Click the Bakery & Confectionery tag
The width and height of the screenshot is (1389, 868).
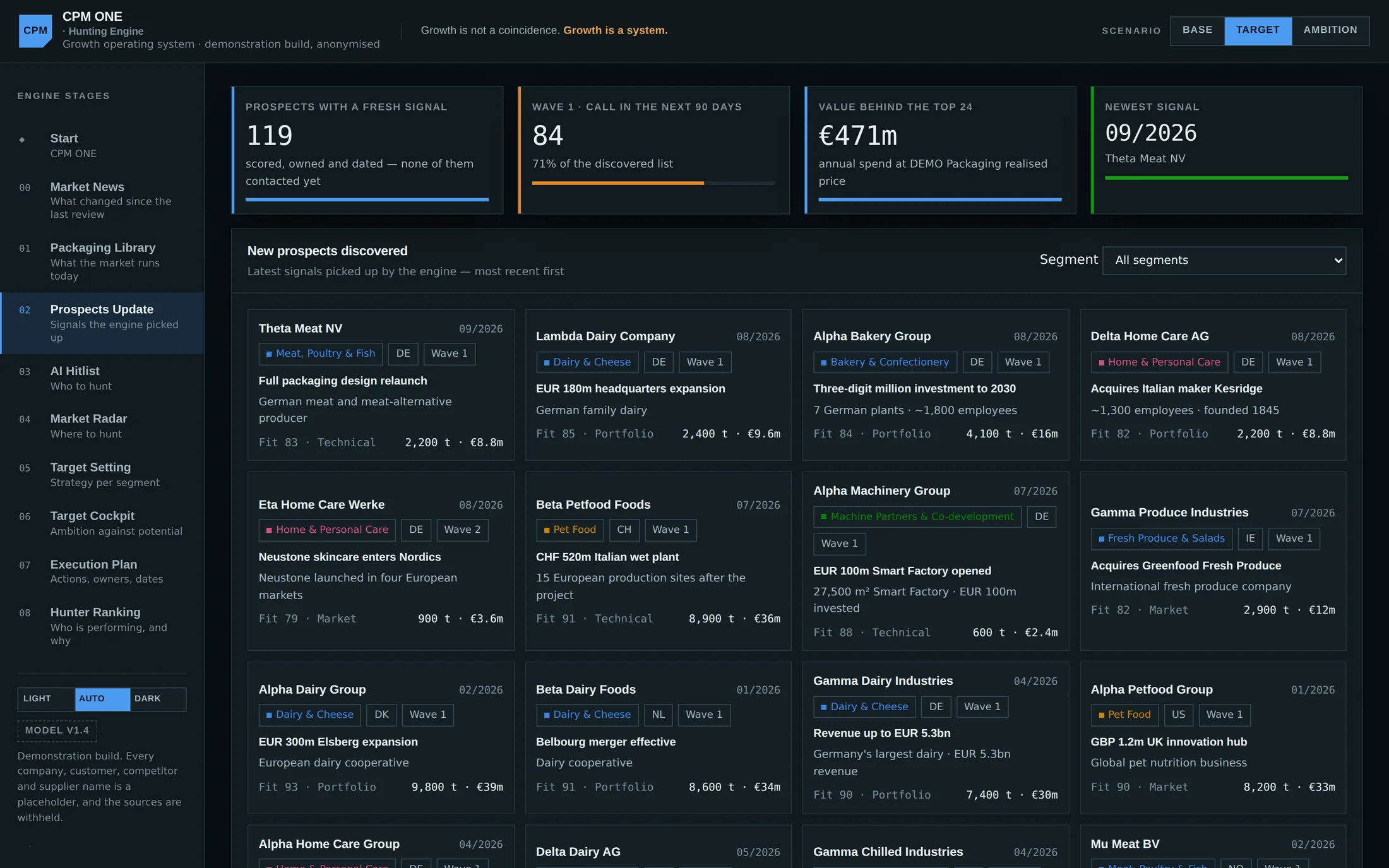(x=885, y=362)
